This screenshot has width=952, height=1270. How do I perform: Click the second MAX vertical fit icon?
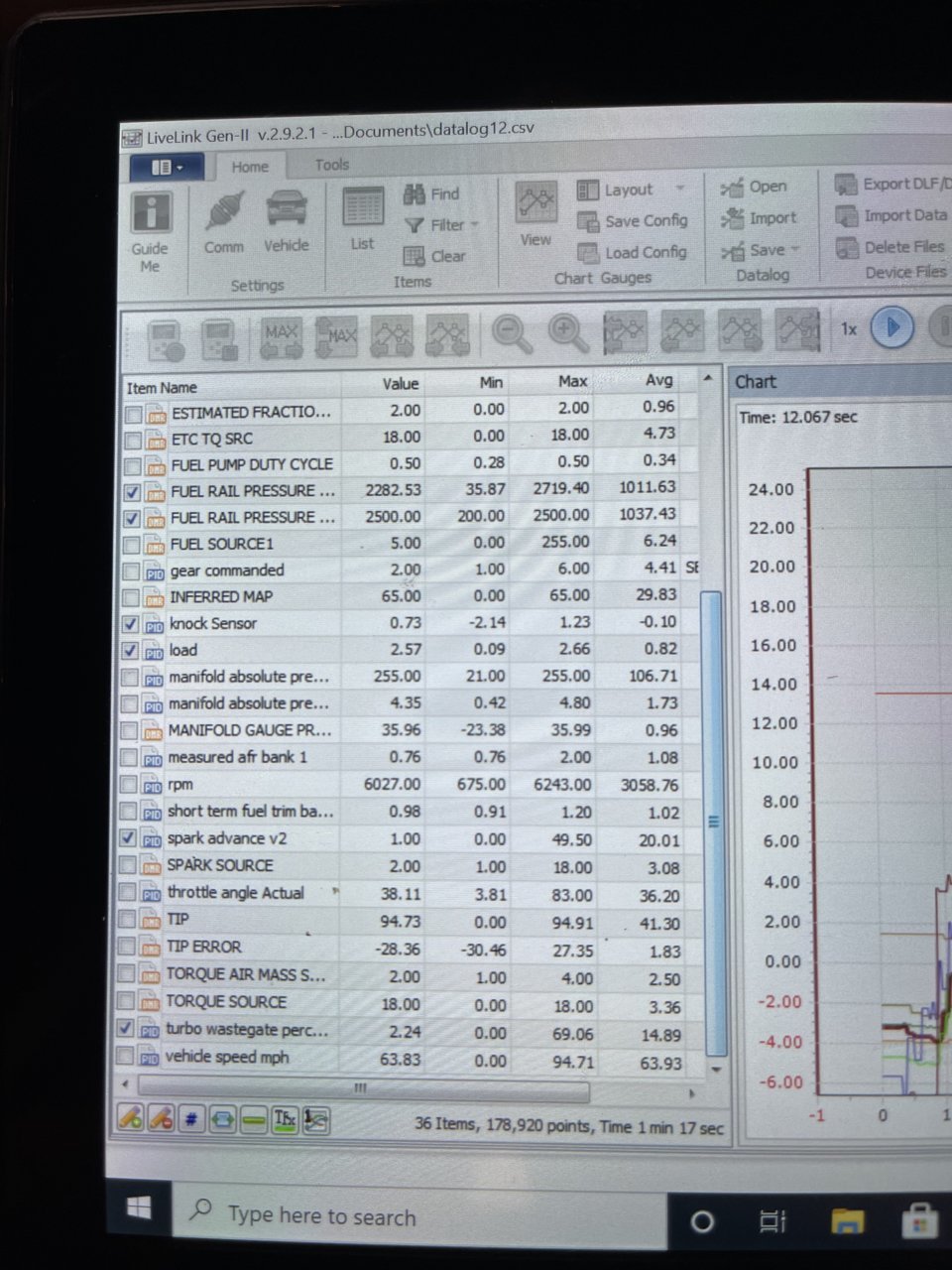click(x=336, y=336)
